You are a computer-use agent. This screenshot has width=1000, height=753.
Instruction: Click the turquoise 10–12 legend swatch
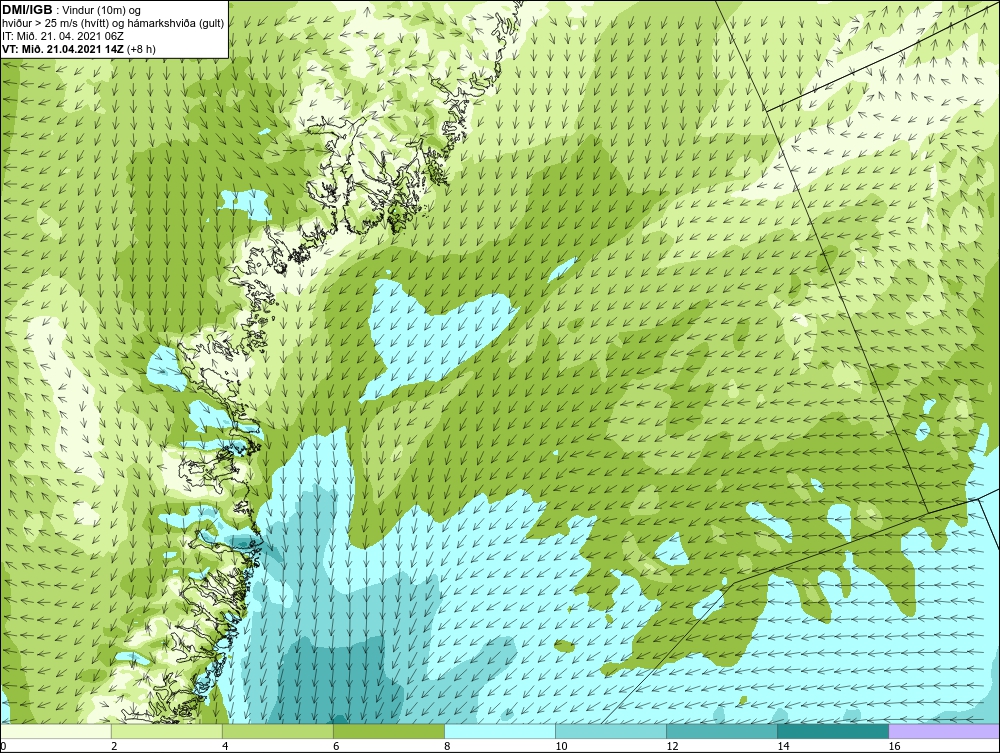(x=611, y=731)
